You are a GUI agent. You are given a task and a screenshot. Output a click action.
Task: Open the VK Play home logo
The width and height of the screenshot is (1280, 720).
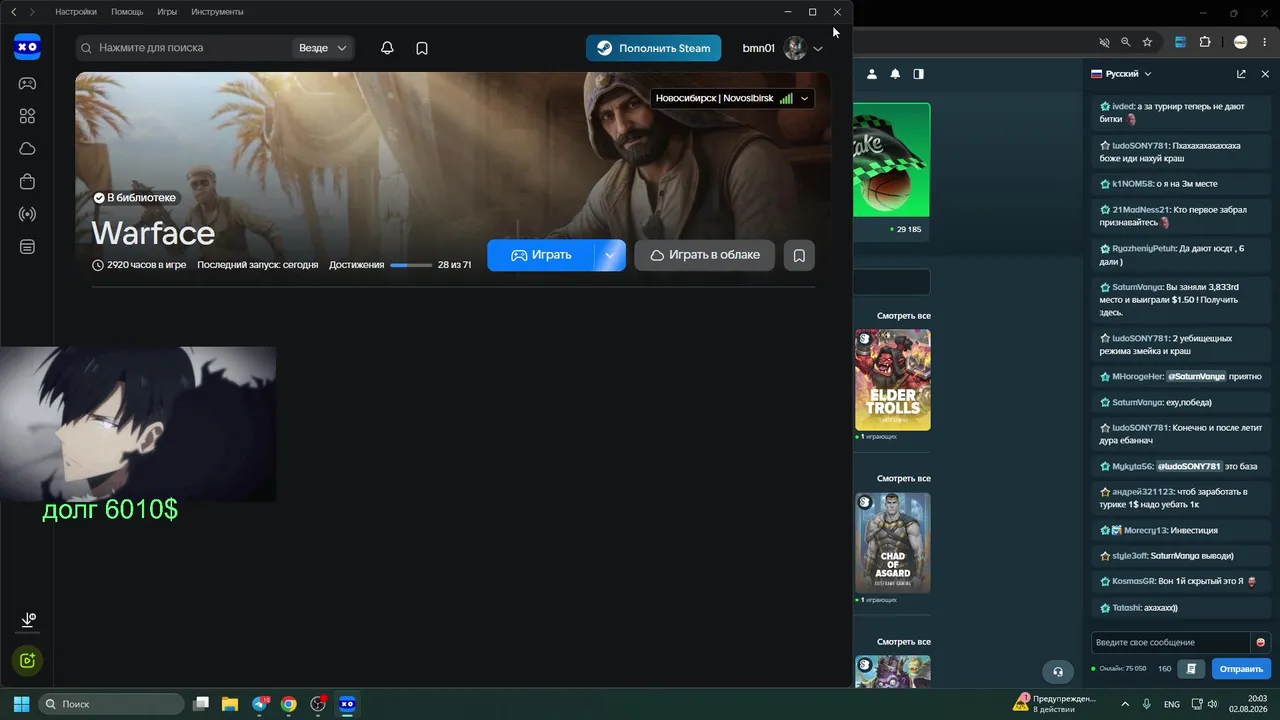coord(27,46)
